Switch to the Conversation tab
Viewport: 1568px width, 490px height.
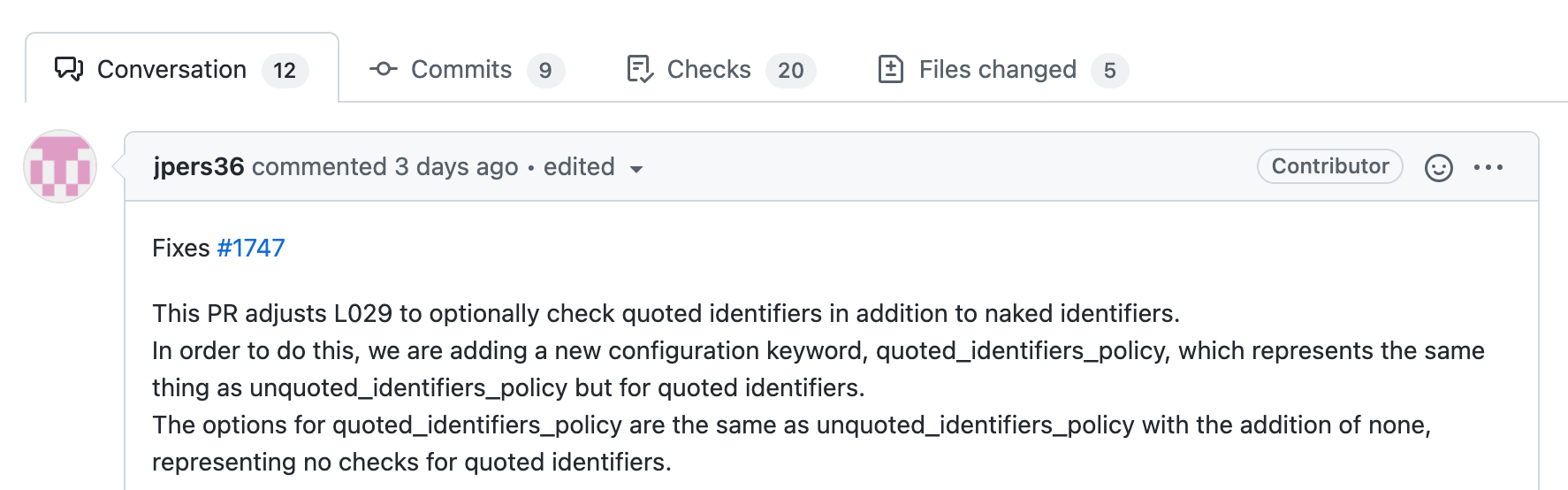(x=171, y=69)
